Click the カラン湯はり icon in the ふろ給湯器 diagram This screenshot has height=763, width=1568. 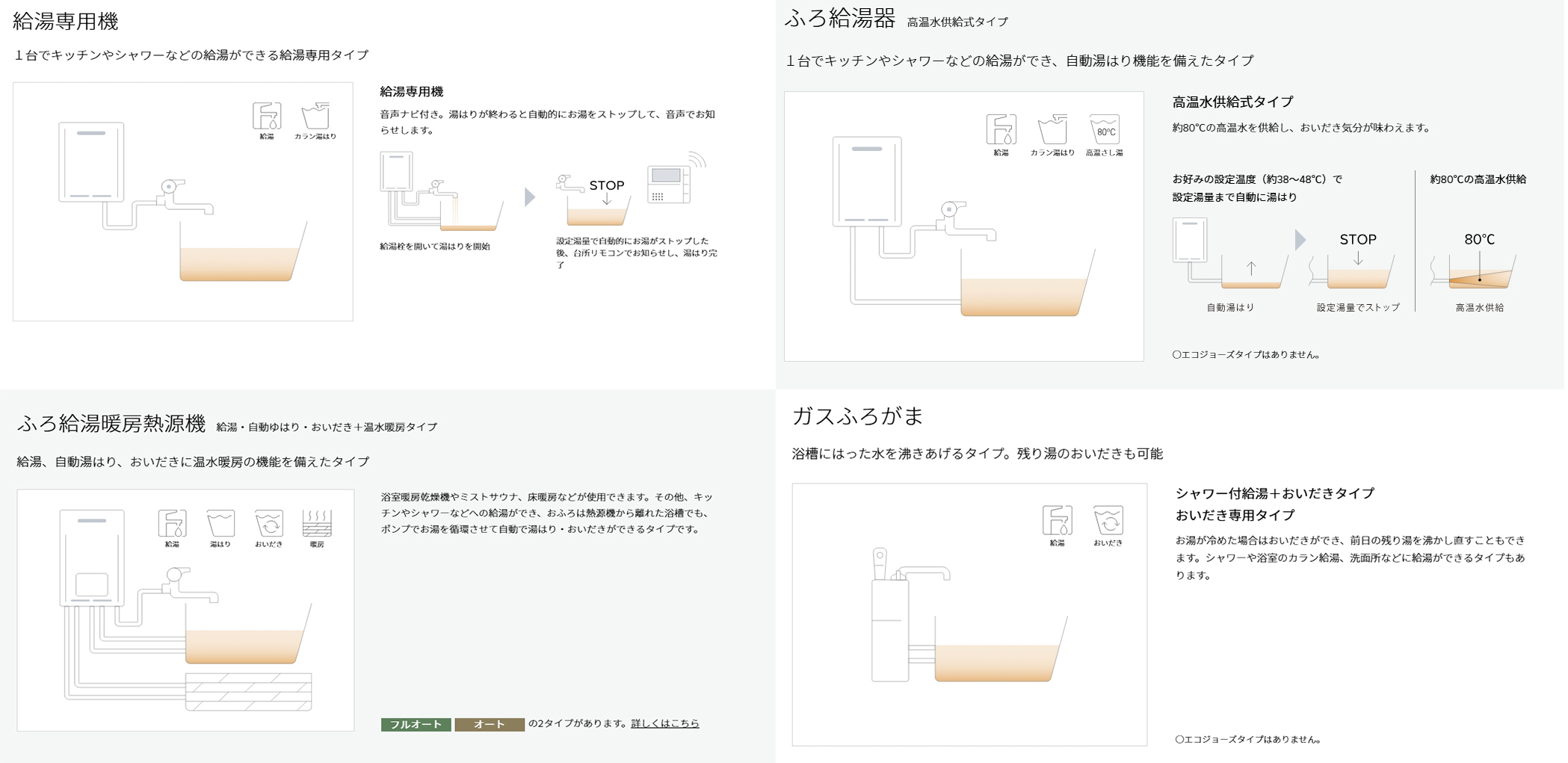click(1052, 131)
